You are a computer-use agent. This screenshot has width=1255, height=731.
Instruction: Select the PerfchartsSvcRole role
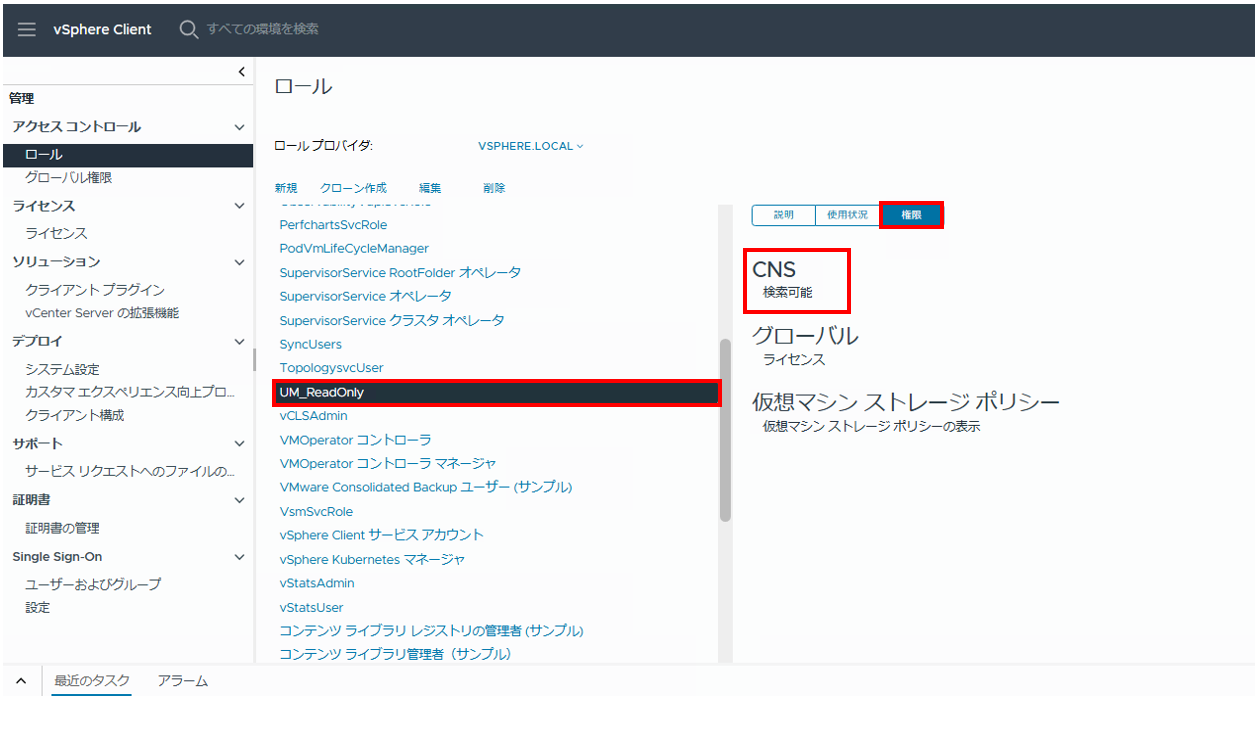tap(333, 225)
